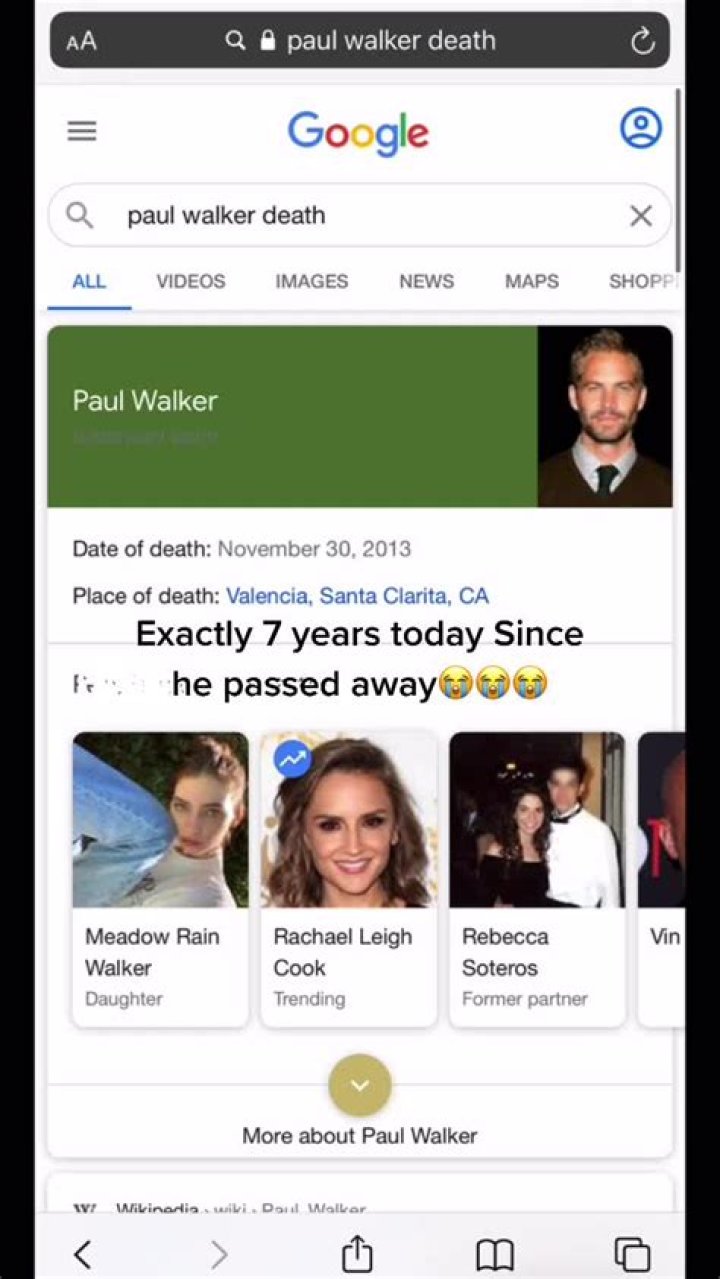Go back with the back chevron
720x1279 pixels.
(83, 1254)
